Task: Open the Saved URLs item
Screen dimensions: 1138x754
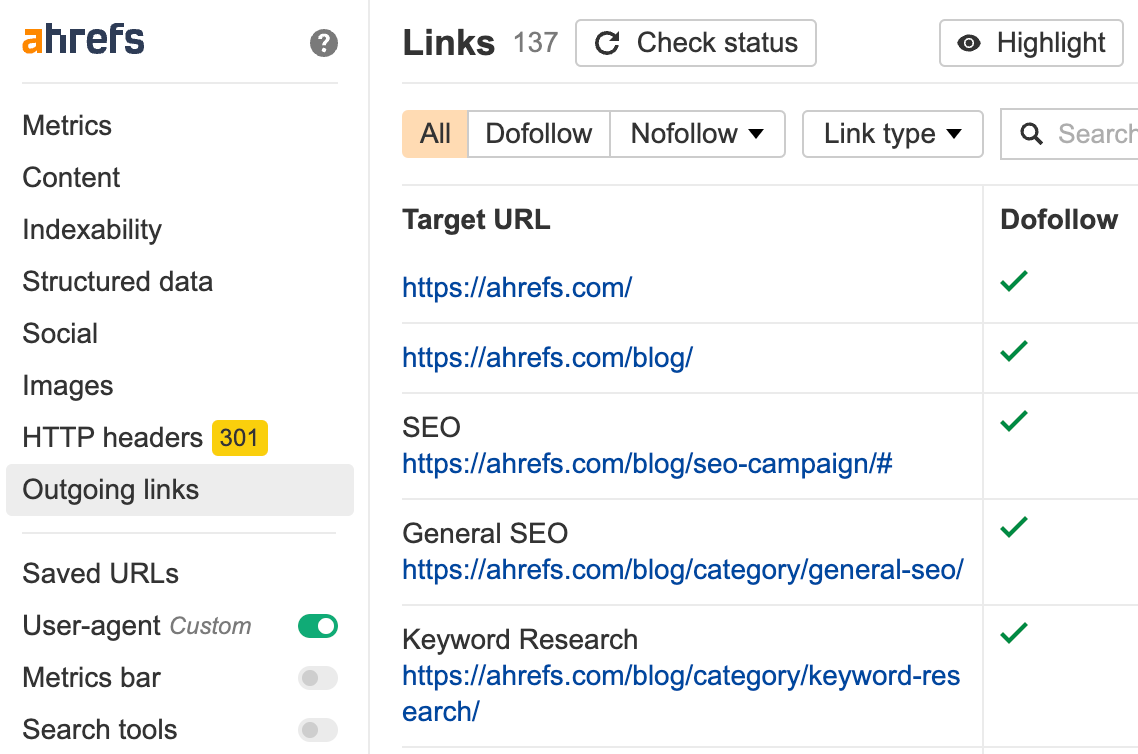Action: pyautogui.click(x=101, y=574)
